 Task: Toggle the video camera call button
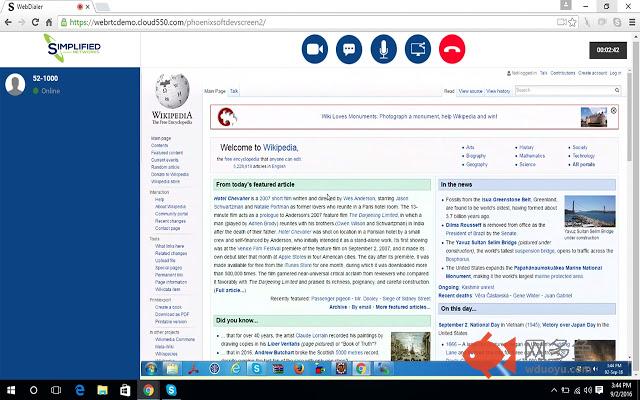point(315,49)
